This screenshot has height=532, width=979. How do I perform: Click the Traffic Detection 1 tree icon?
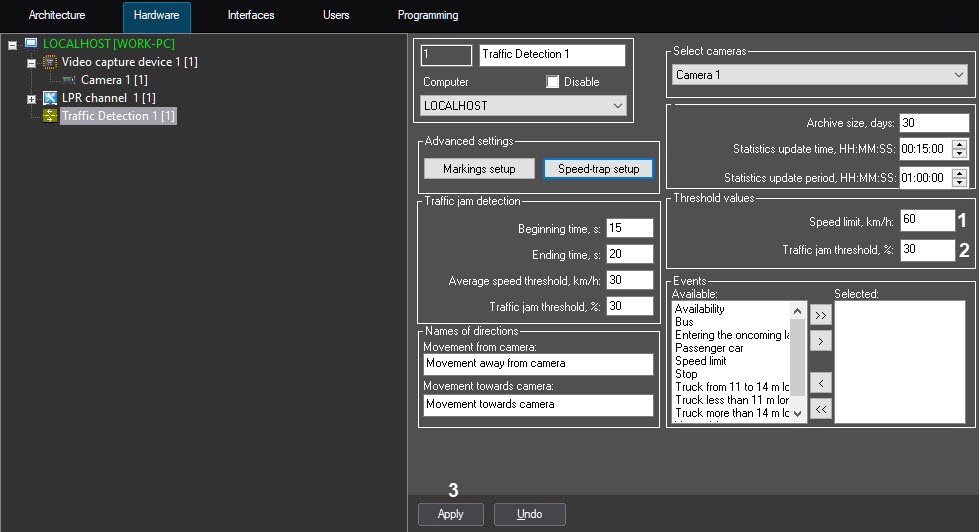coord(50,116)
